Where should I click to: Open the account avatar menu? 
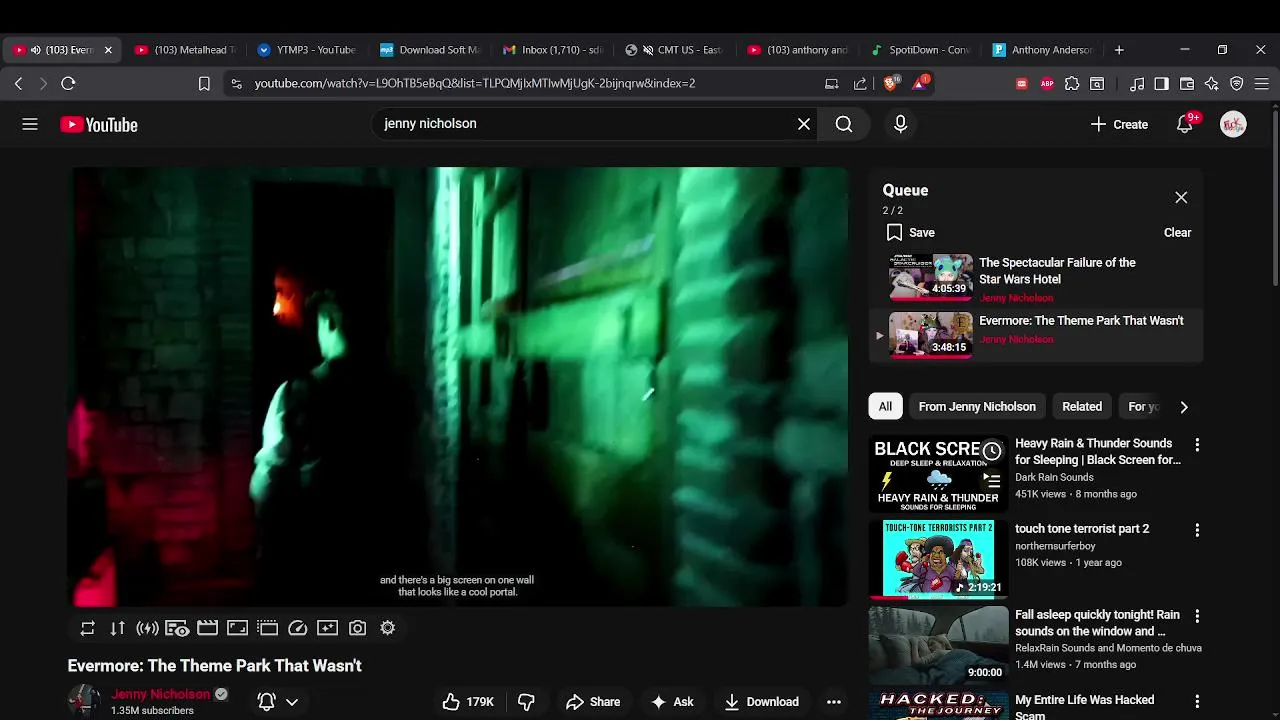point(1233,124)
